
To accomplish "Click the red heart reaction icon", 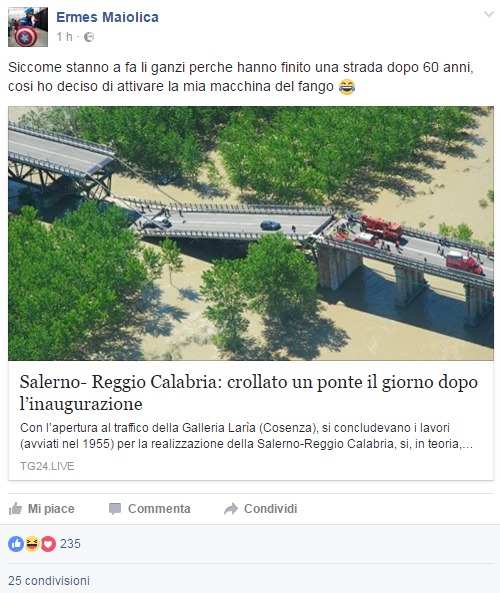I will pyautogui.click(x=48, y=544).
